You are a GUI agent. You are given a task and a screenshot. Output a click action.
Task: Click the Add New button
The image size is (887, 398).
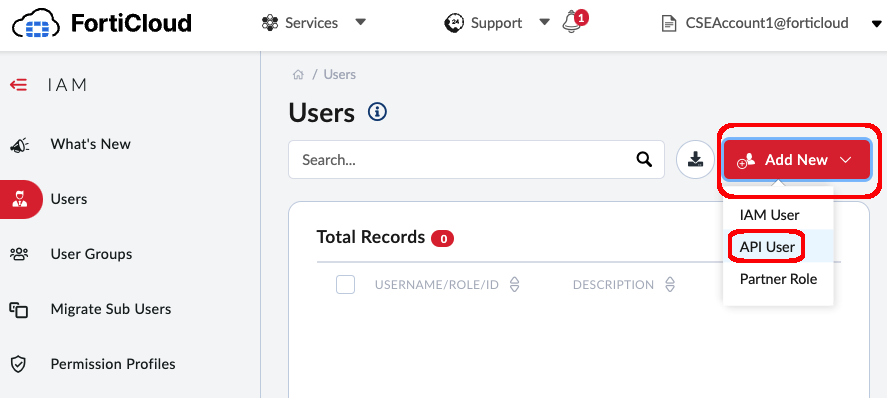click(796, 160)
